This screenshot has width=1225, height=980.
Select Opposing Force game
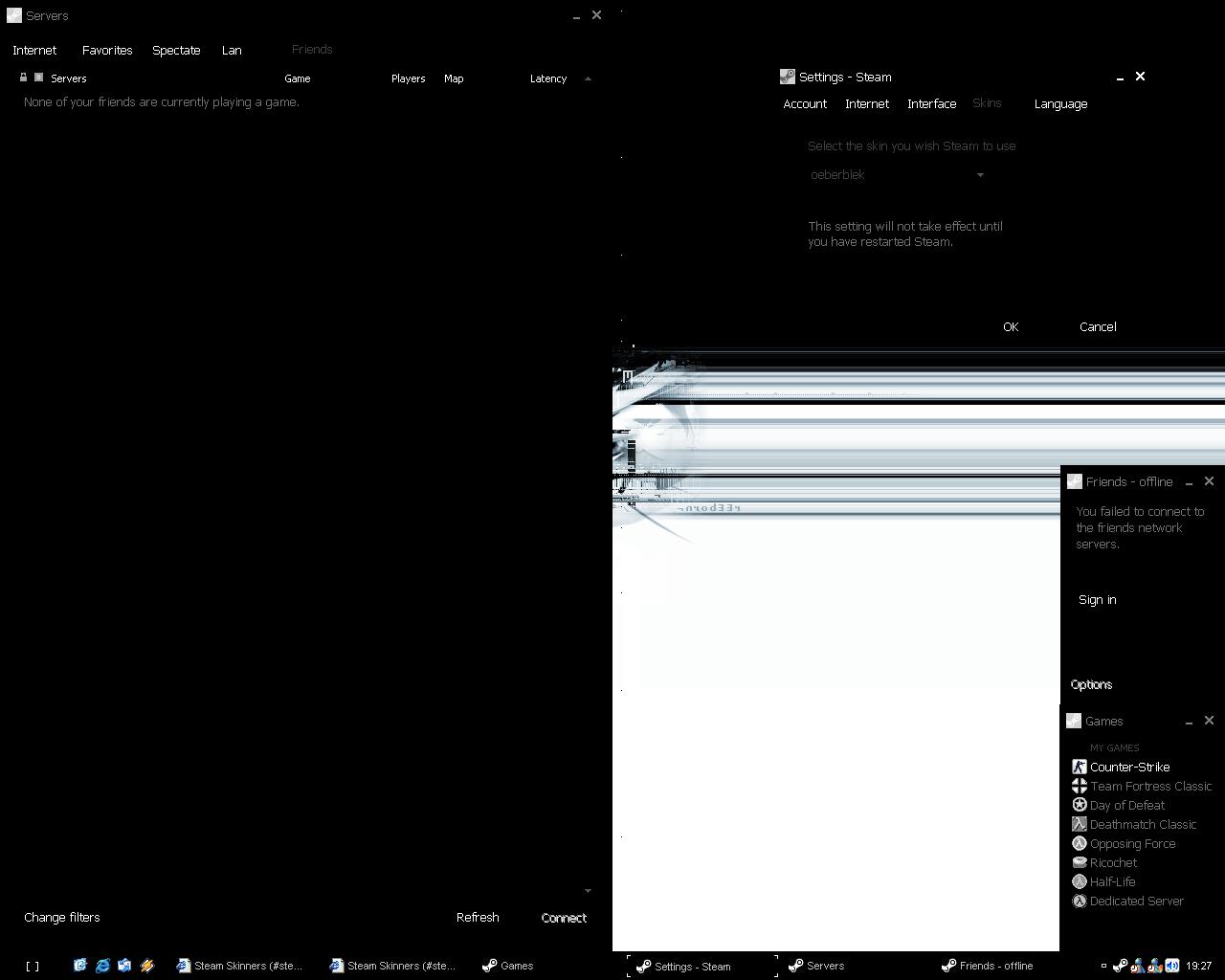click(x=1132, y=843)
